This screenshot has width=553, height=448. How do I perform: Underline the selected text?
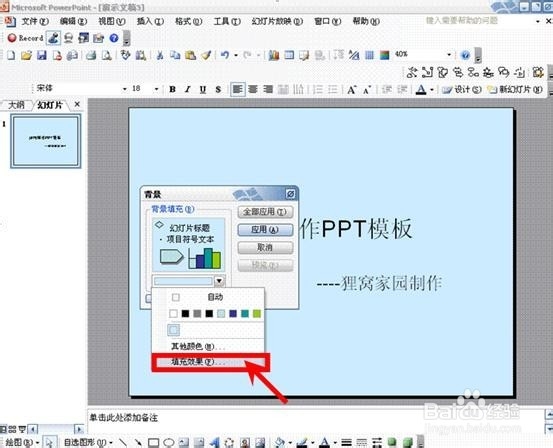pos(203,90)
